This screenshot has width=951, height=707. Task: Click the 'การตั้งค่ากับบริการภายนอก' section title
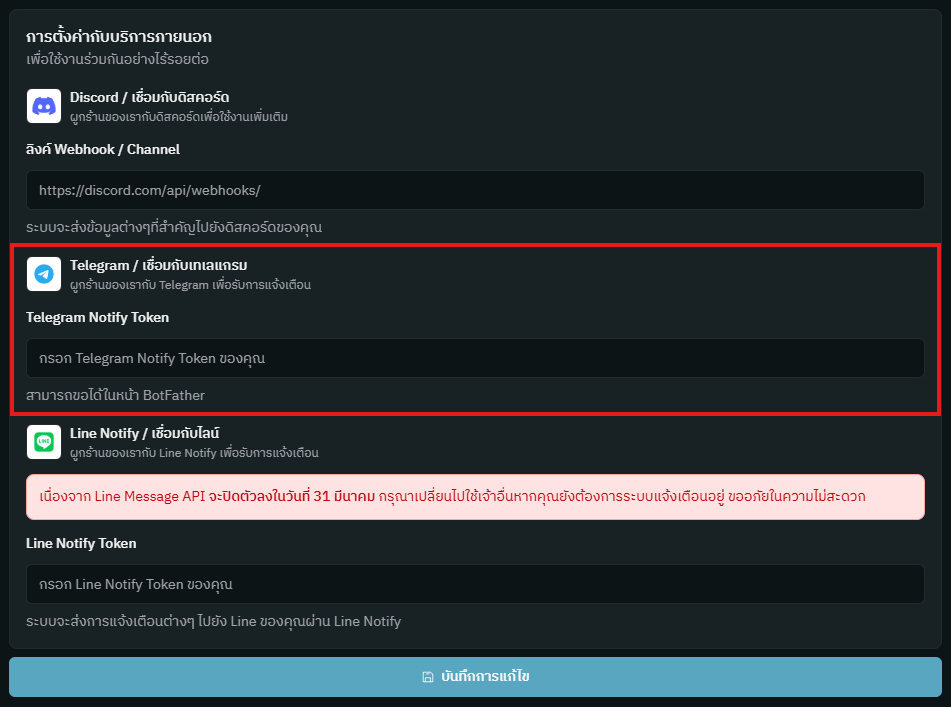pos(119,37)
